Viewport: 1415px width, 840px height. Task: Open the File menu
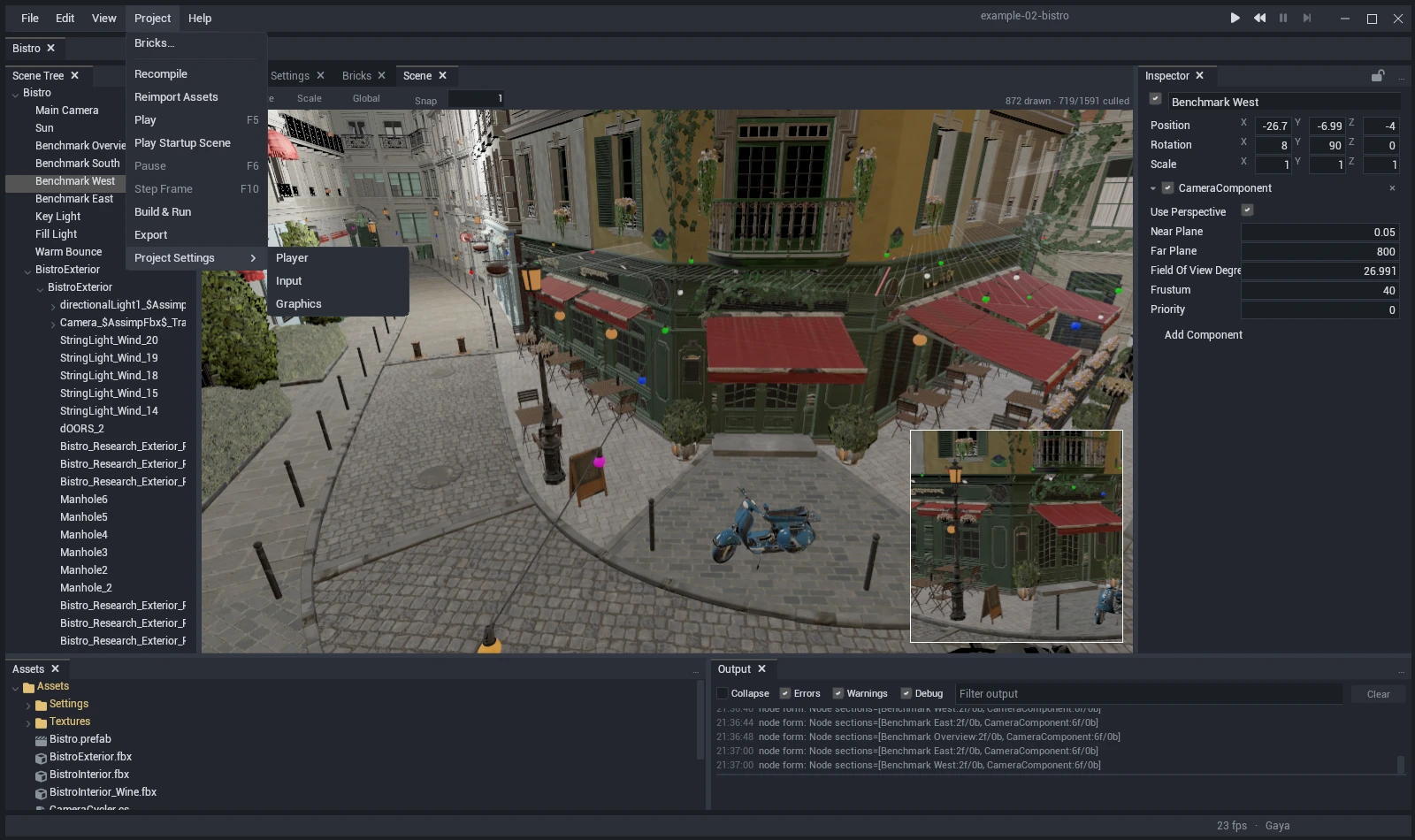30,19
